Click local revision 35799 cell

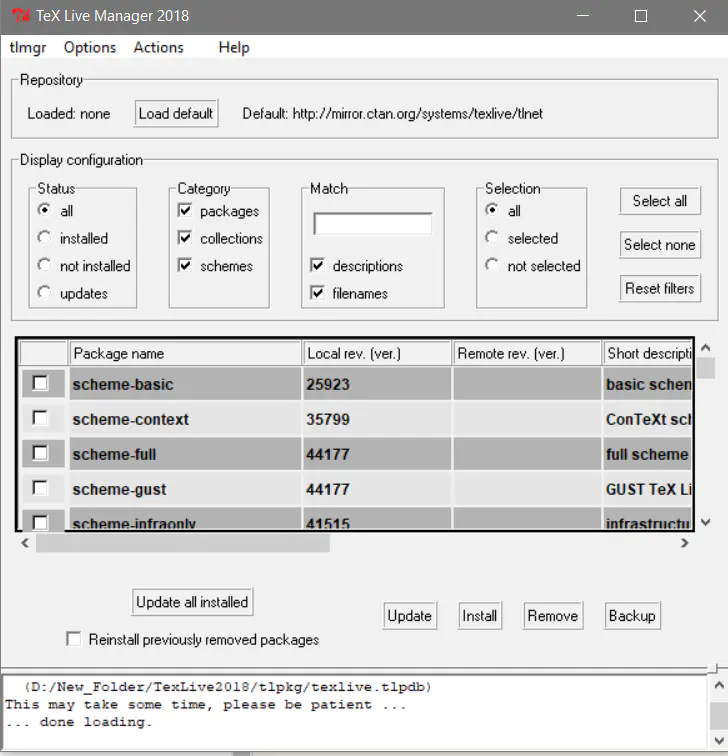(377, 419)
